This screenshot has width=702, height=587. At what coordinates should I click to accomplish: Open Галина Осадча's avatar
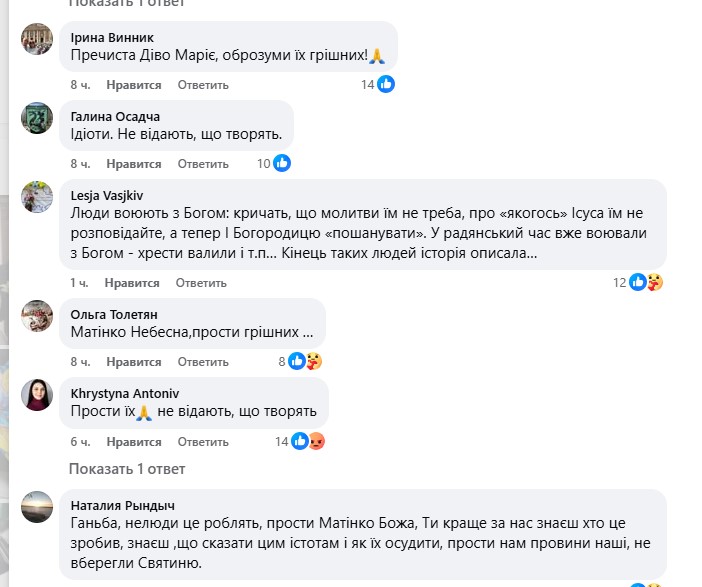tap(37, 118)
